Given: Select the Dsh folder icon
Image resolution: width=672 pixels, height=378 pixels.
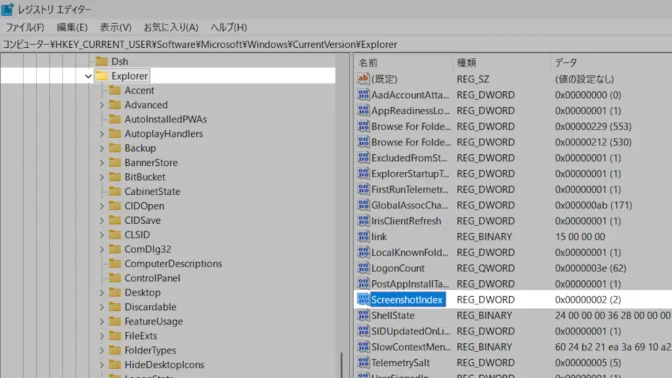Looking at the screenshot, I should (102, 61).
